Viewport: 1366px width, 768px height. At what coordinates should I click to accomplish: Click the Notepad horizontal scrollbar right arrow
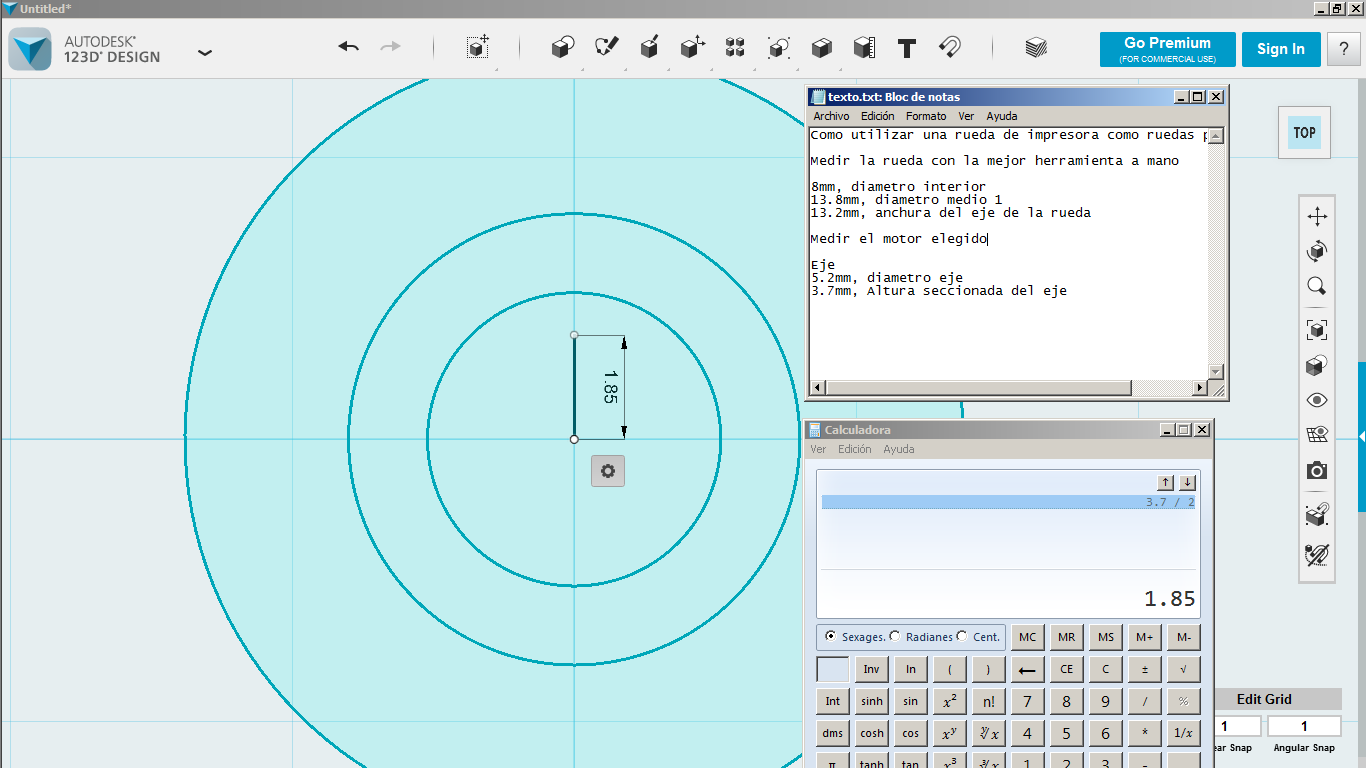click(1201, 388)
